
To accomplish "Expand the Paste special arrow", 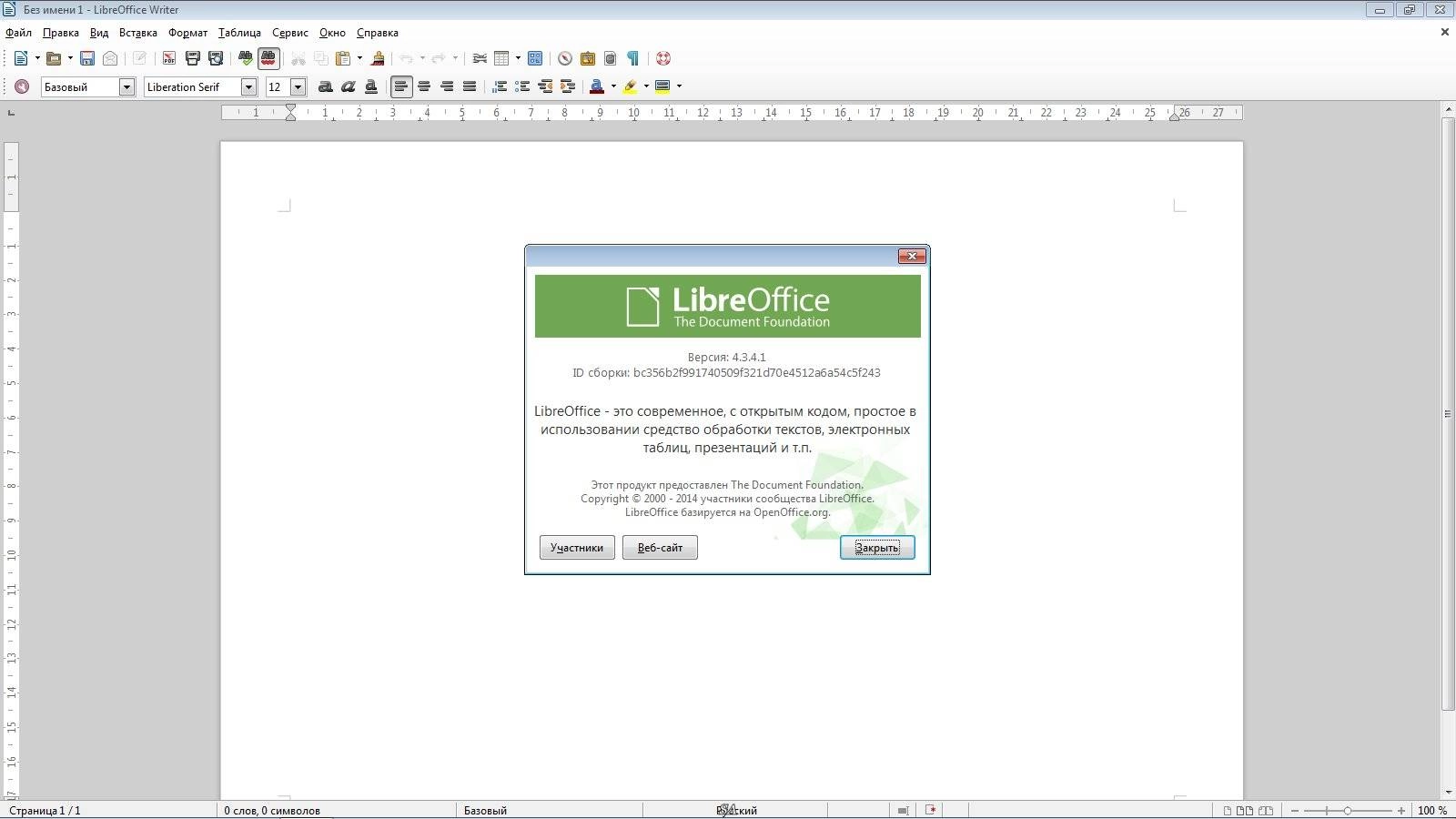I will tap(359, 58).
